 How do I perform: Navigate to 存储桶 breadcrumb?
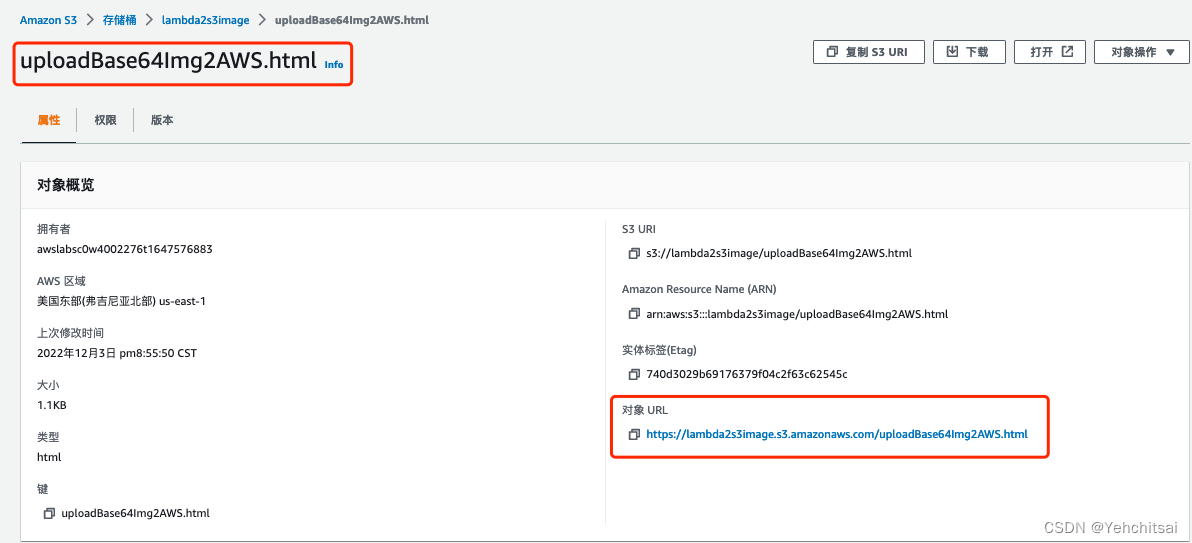(120, 21)
